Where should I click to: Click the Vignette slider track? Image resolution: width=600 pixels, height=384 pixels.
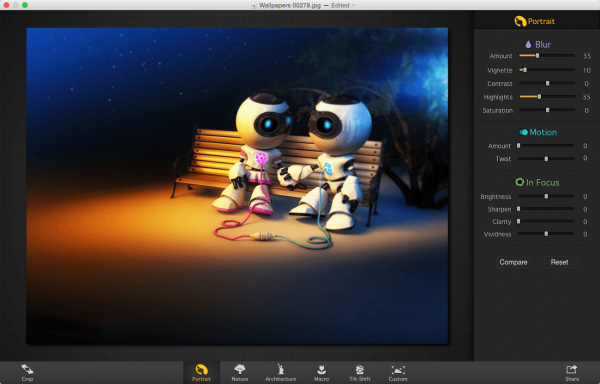point(547,70)
